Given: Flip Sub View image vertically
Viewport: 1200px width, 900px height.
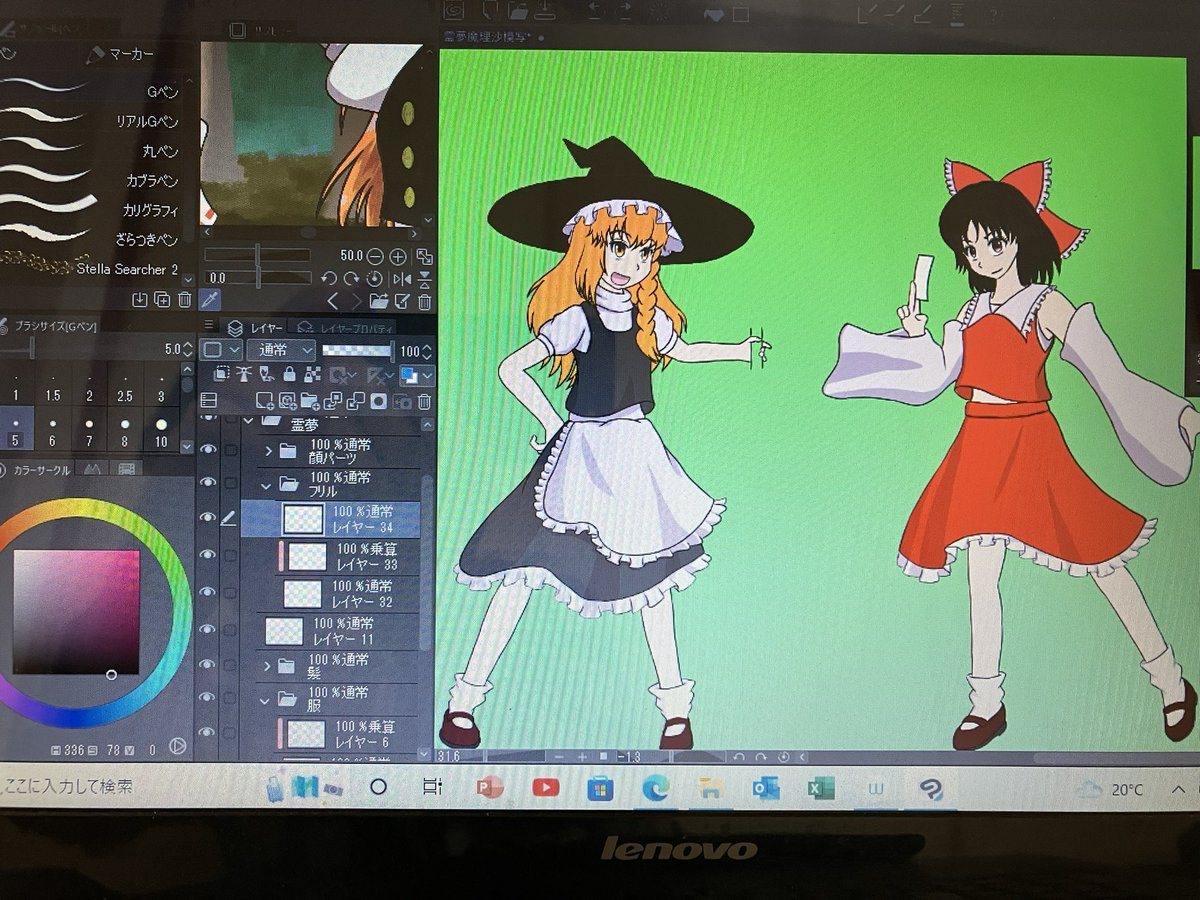Looking at the screenshot, I should (x=425, y=280).
